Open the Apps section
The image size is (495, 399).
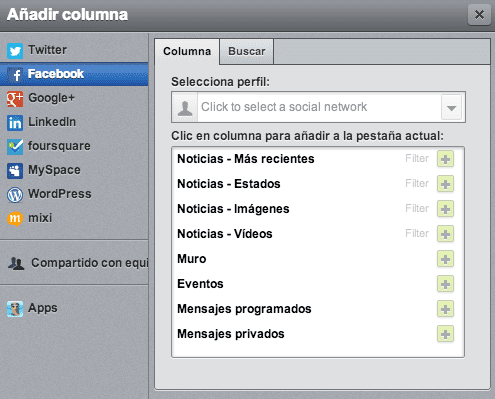pyautogui.click(x=74, y=308)
